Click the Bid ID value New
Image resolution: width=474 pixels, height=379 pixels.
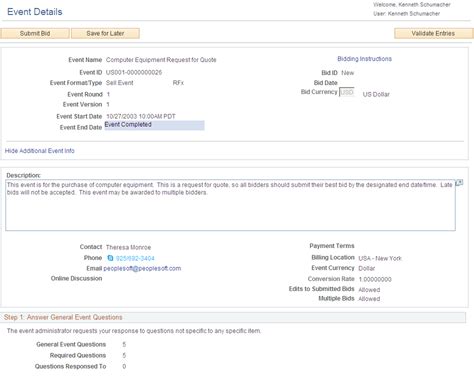pyautogui.click(x=348, y=73)
